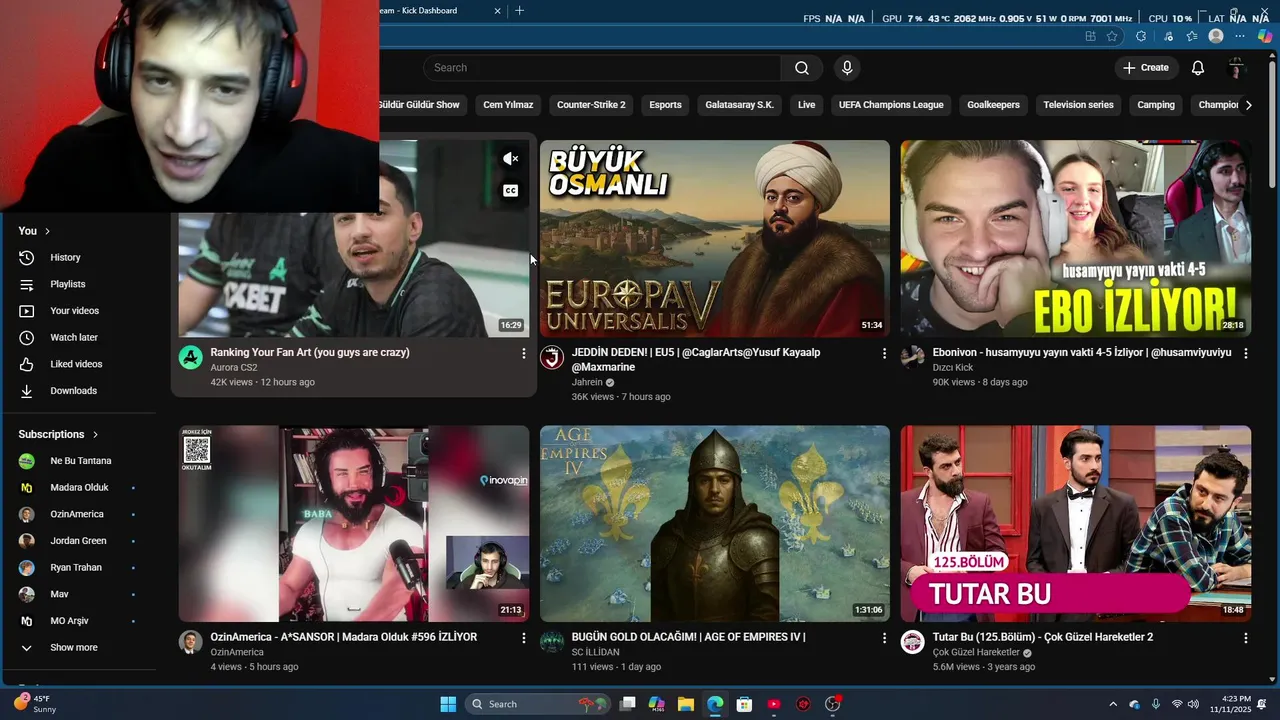
Task: Unmute the preview video on hover
Action: (x=510, y=159)
